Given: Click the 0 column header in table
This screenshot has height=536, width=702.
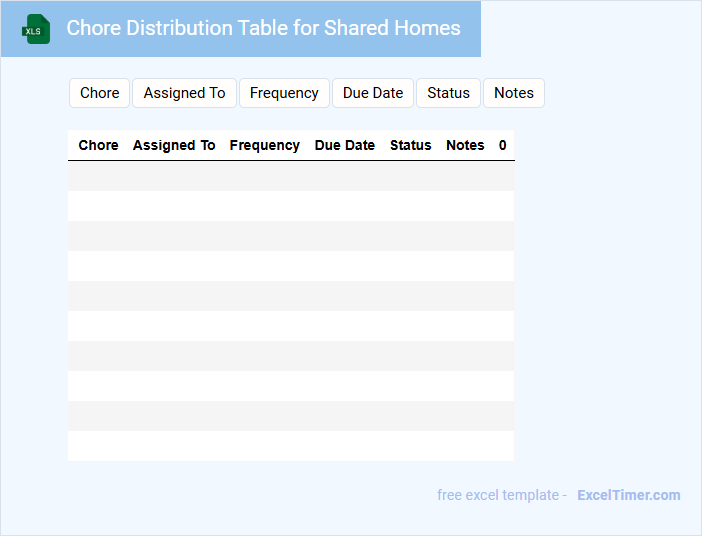Looking at the screenshot, I should coord(502,145).
